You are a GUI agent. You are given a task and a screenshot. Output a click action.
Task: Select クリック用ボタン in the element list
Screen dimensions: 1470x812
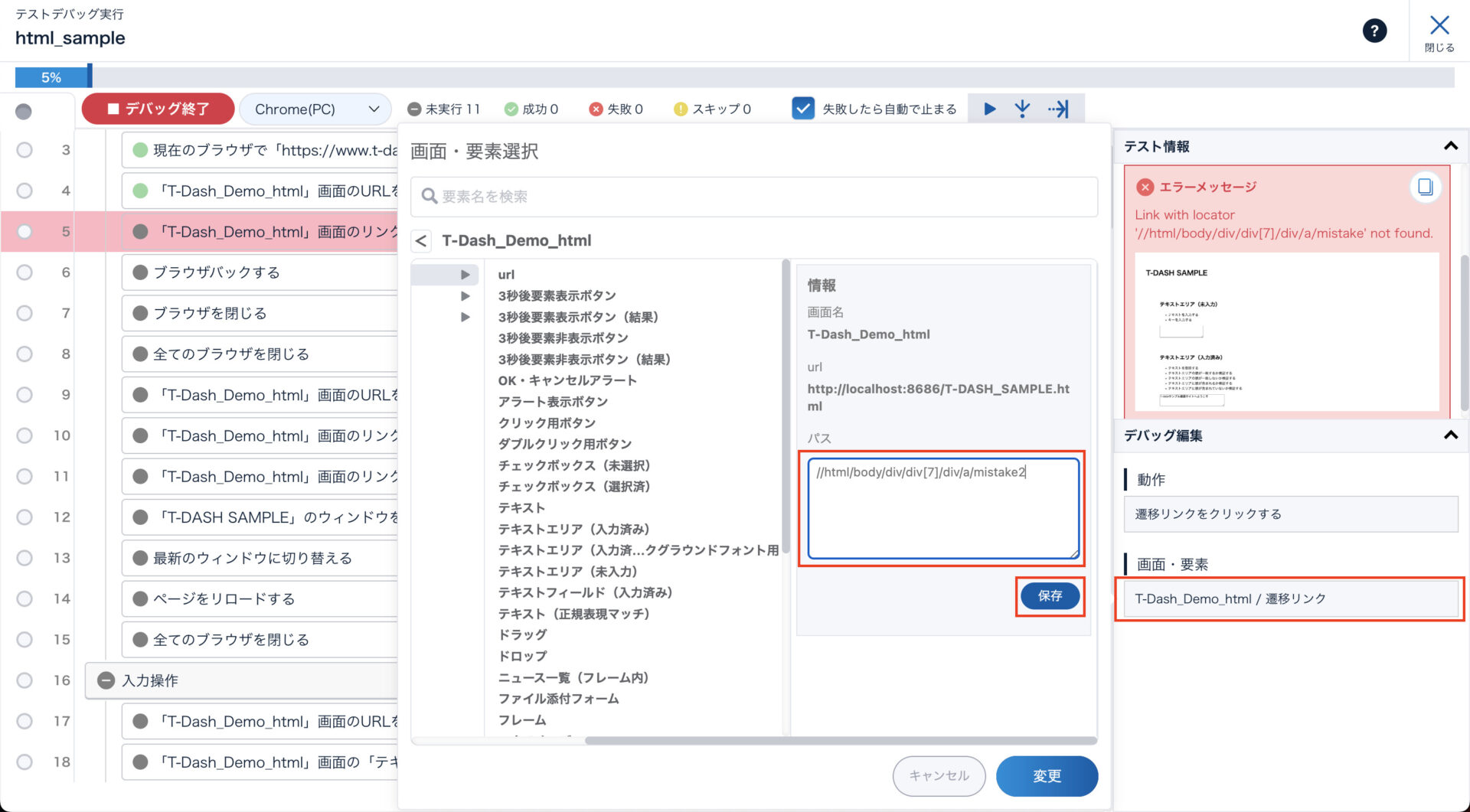pyautogui.click(x=547, y=423)
